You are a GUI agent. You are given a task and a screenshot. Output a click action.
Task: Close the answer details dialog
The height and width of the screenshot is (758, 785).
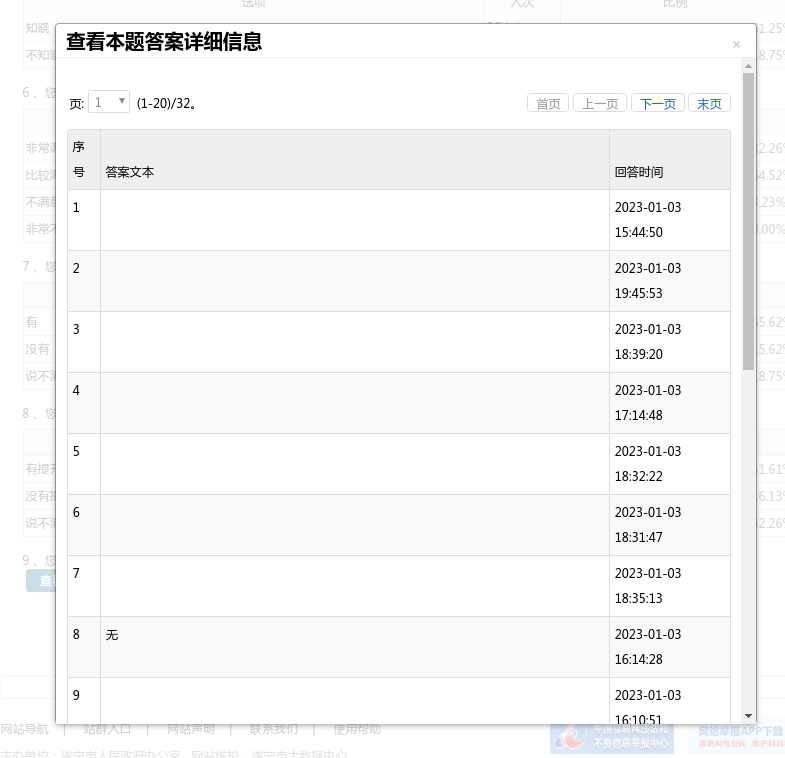[736, 45]
